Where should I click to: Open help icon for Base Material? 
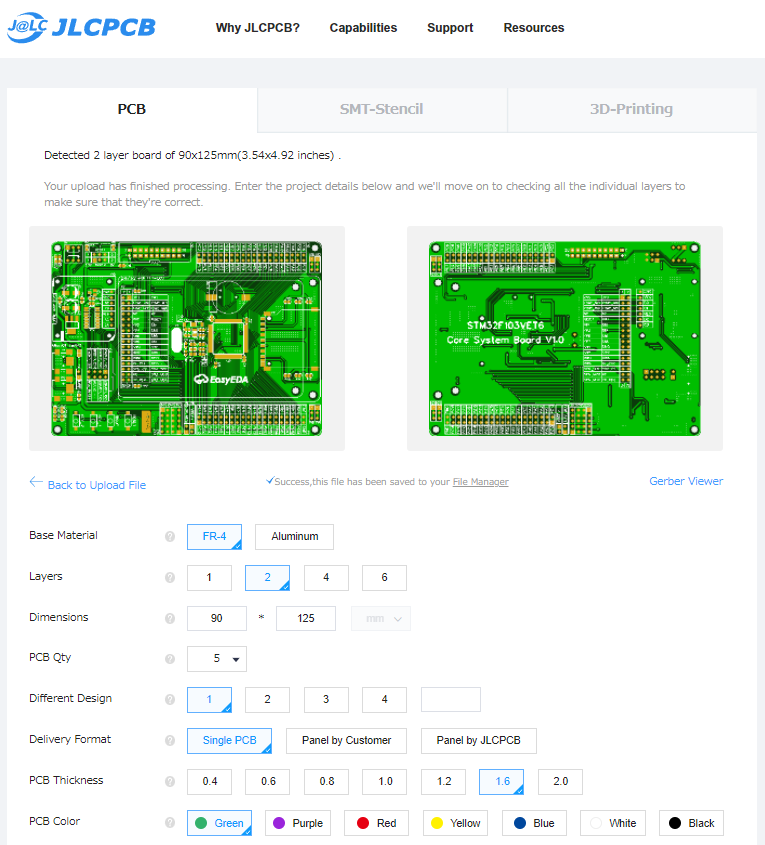[x=170, y=536]
